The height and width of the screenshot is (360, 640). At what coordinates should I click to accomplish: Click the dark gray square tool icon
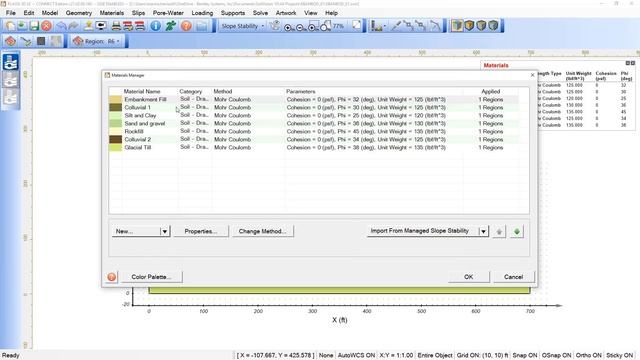pos(41,41)
